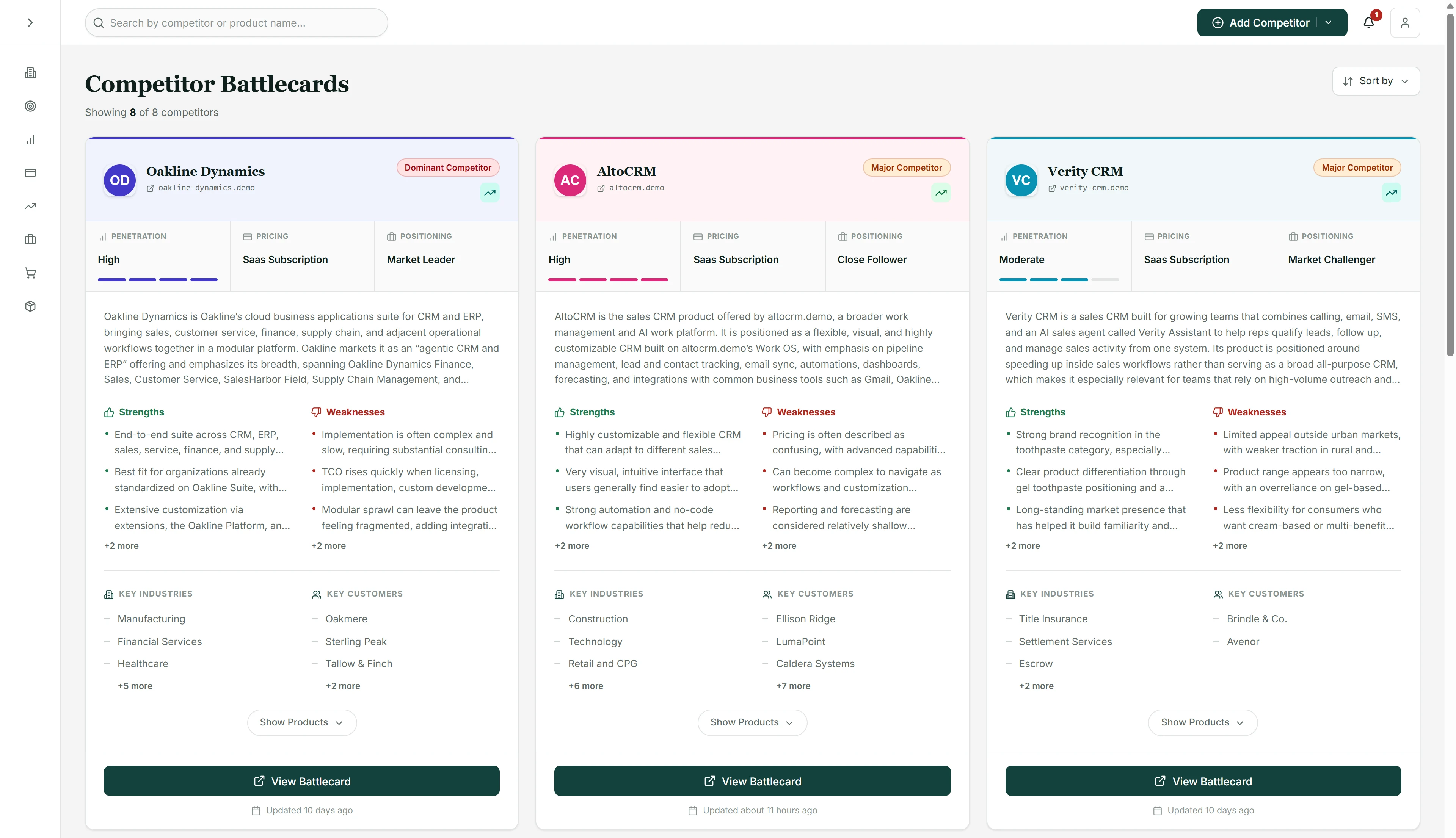The image size is (1456, 838).
Task: Click the Verity CRM Positioning icon
Action: tap(1293, 237)
